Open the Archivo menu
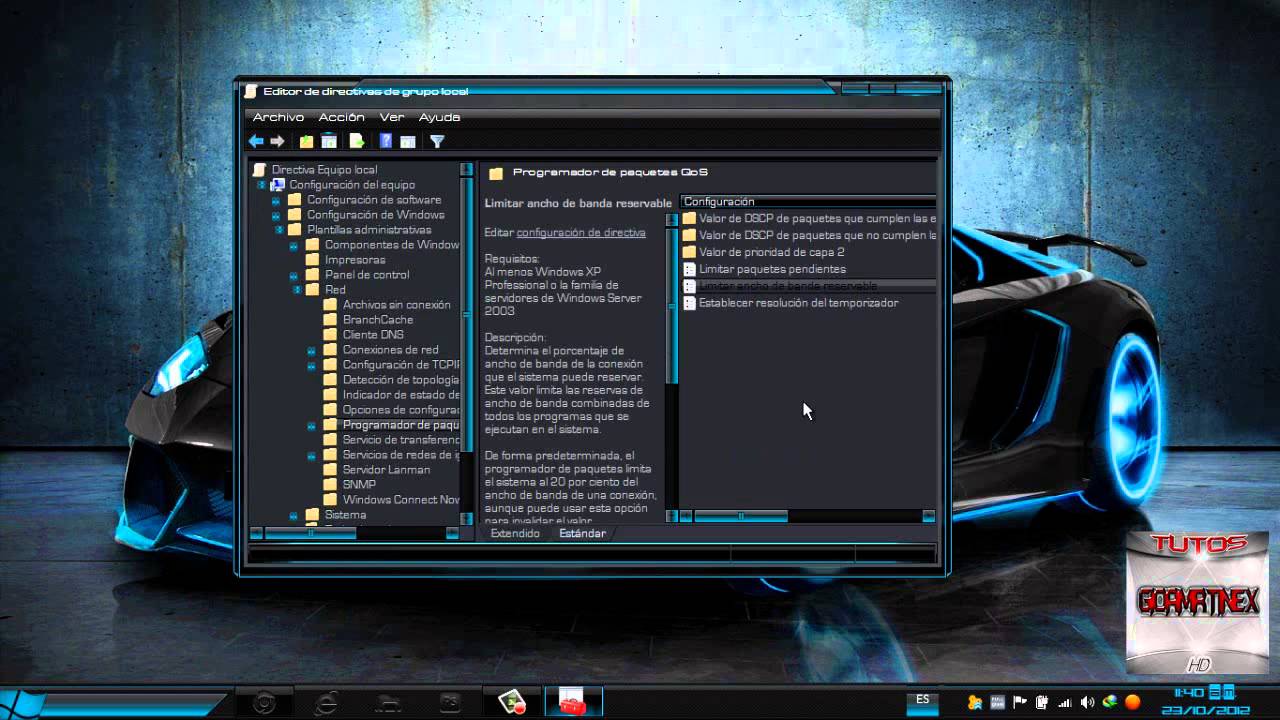 pyautogui.click(x=278, y=117)
